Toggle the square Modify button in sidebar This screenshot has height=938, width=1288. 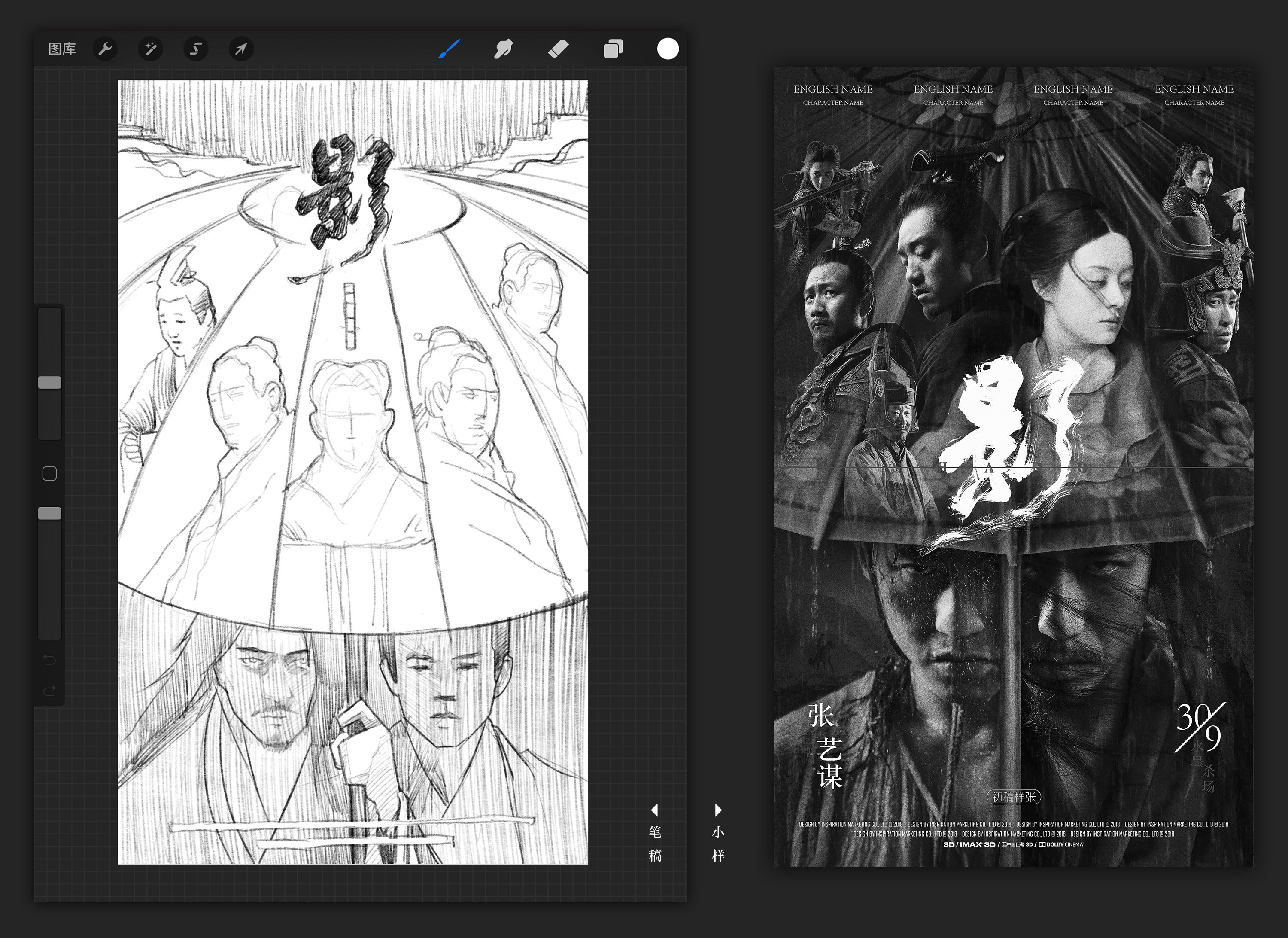click(49, 473)
